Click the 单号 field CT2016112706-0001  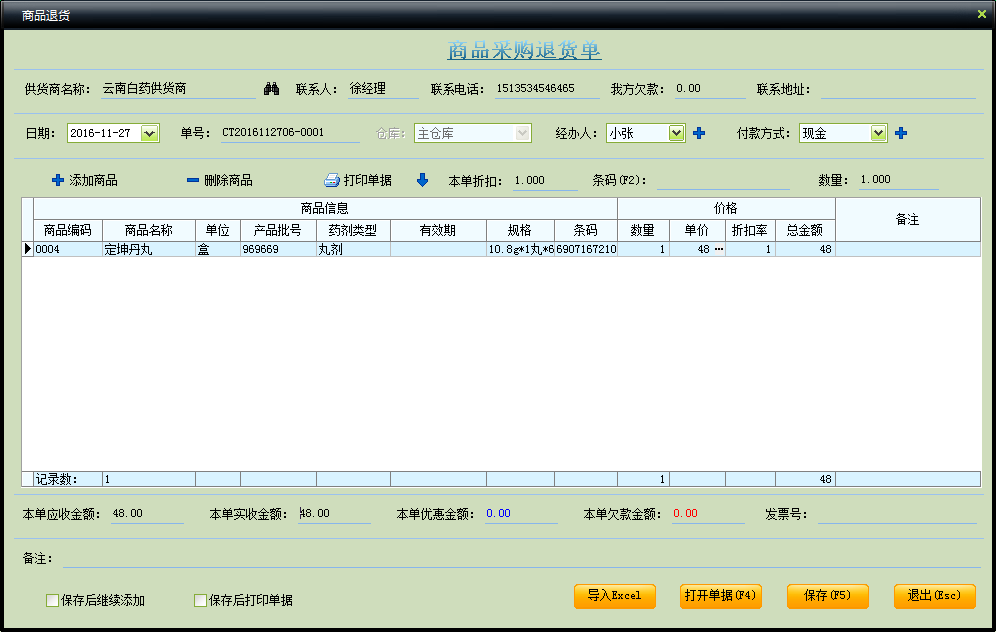(x=290, y=133)
